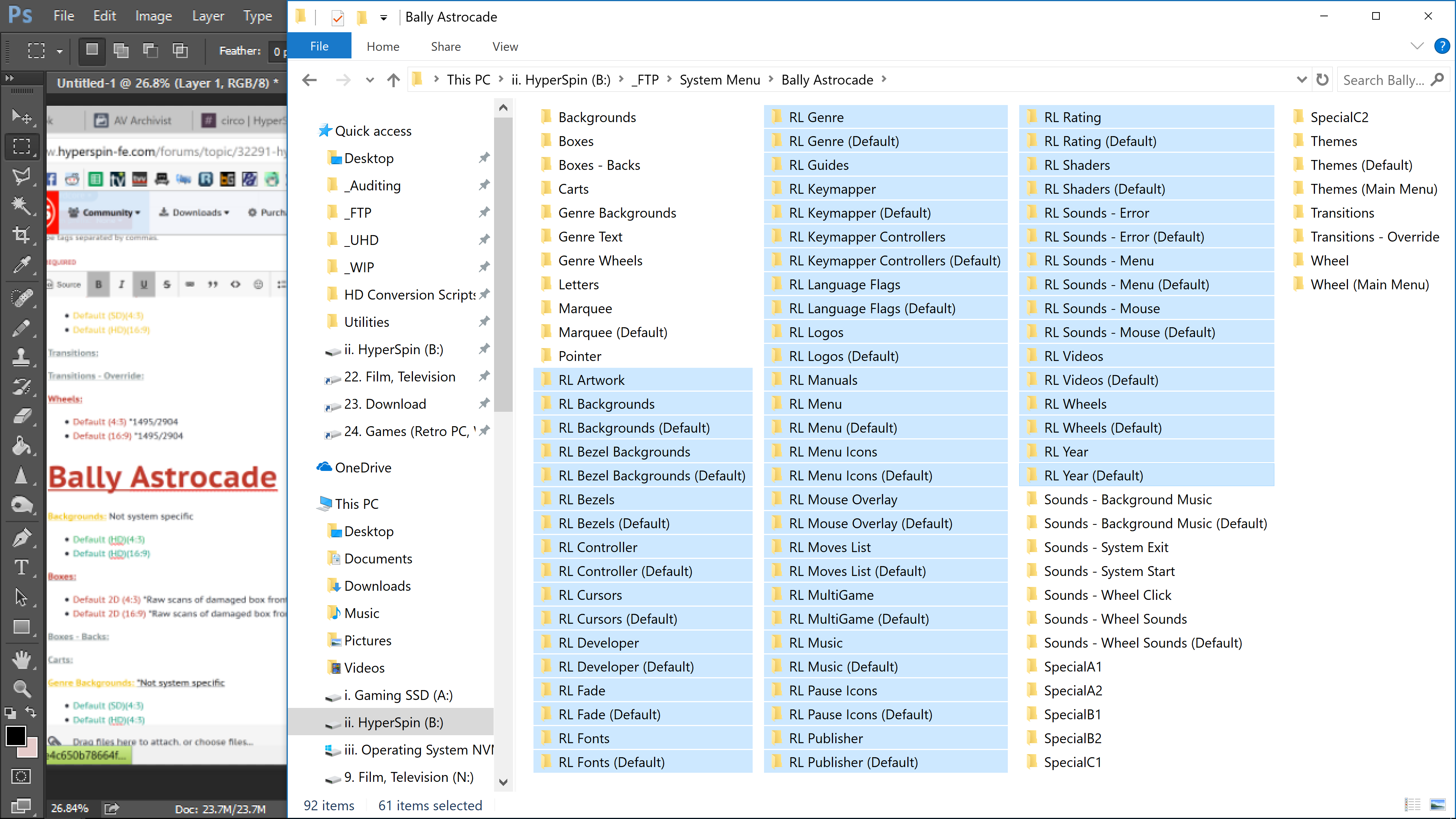Open the Explorer View ribbon tab
This screenshot has height=819, width=1456.
pyautogui.click(x=505, y=46)
